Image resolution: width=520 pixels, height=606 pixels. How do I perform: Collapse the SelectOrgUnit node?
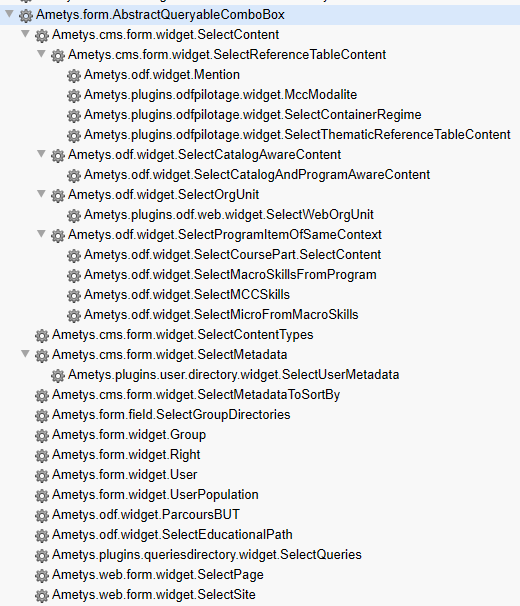[x=41, y=194]
